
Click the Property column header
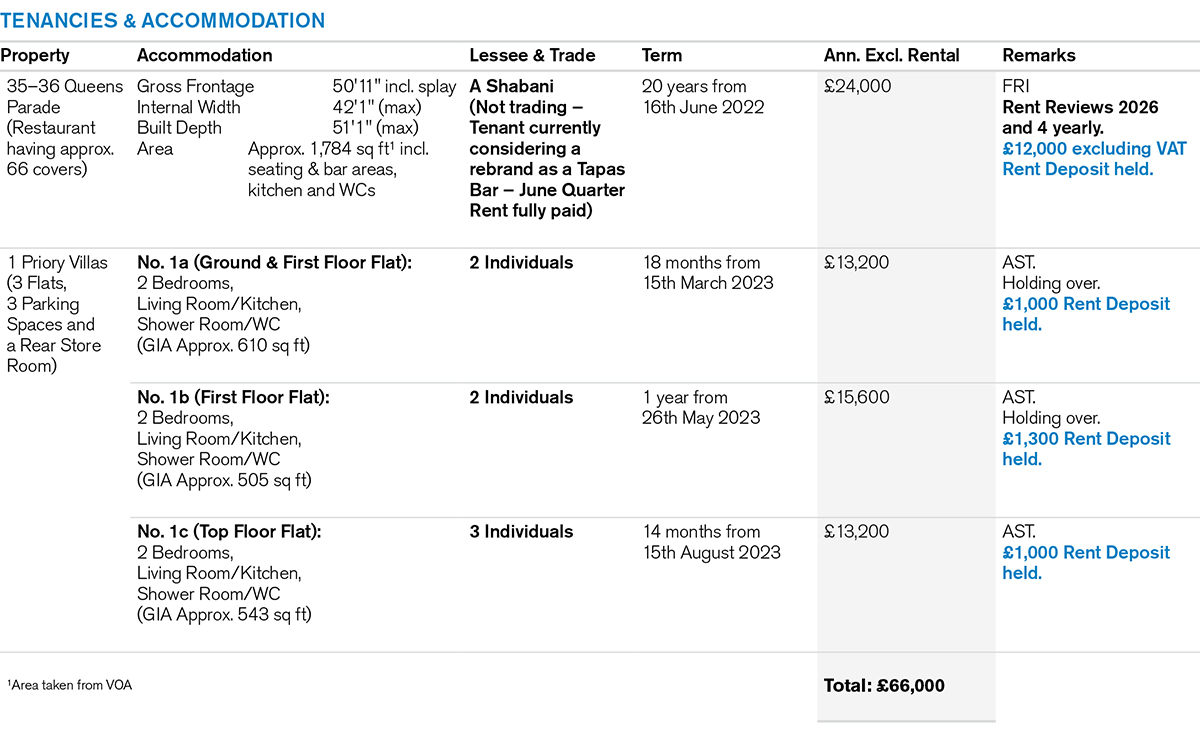[35, 56]
